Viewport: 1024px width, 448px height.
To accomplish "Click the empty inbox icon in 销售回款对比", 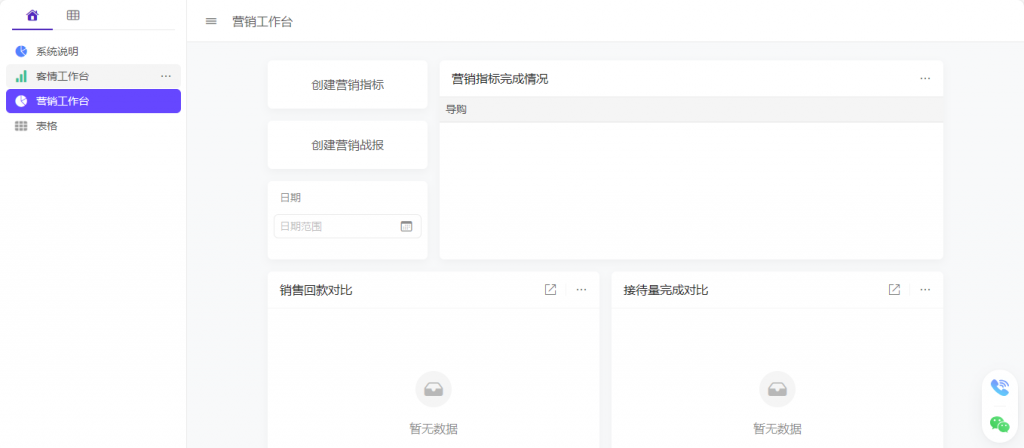I will tap(434, 389).
